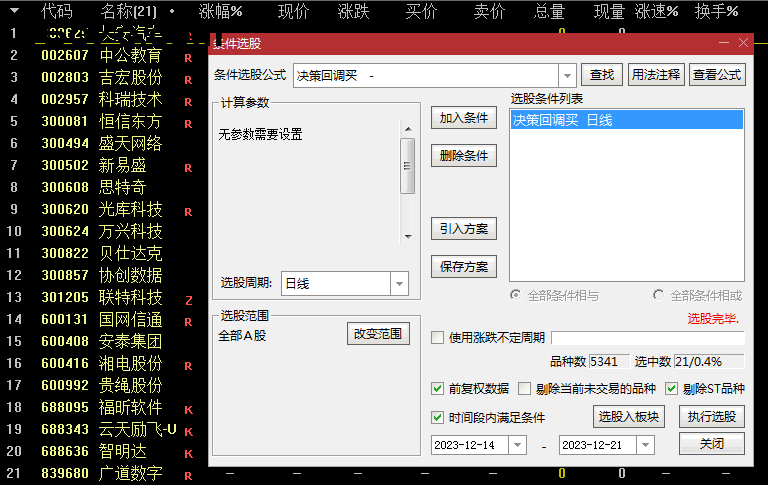Click the K marker beside 福昕软件

point(189,410)
